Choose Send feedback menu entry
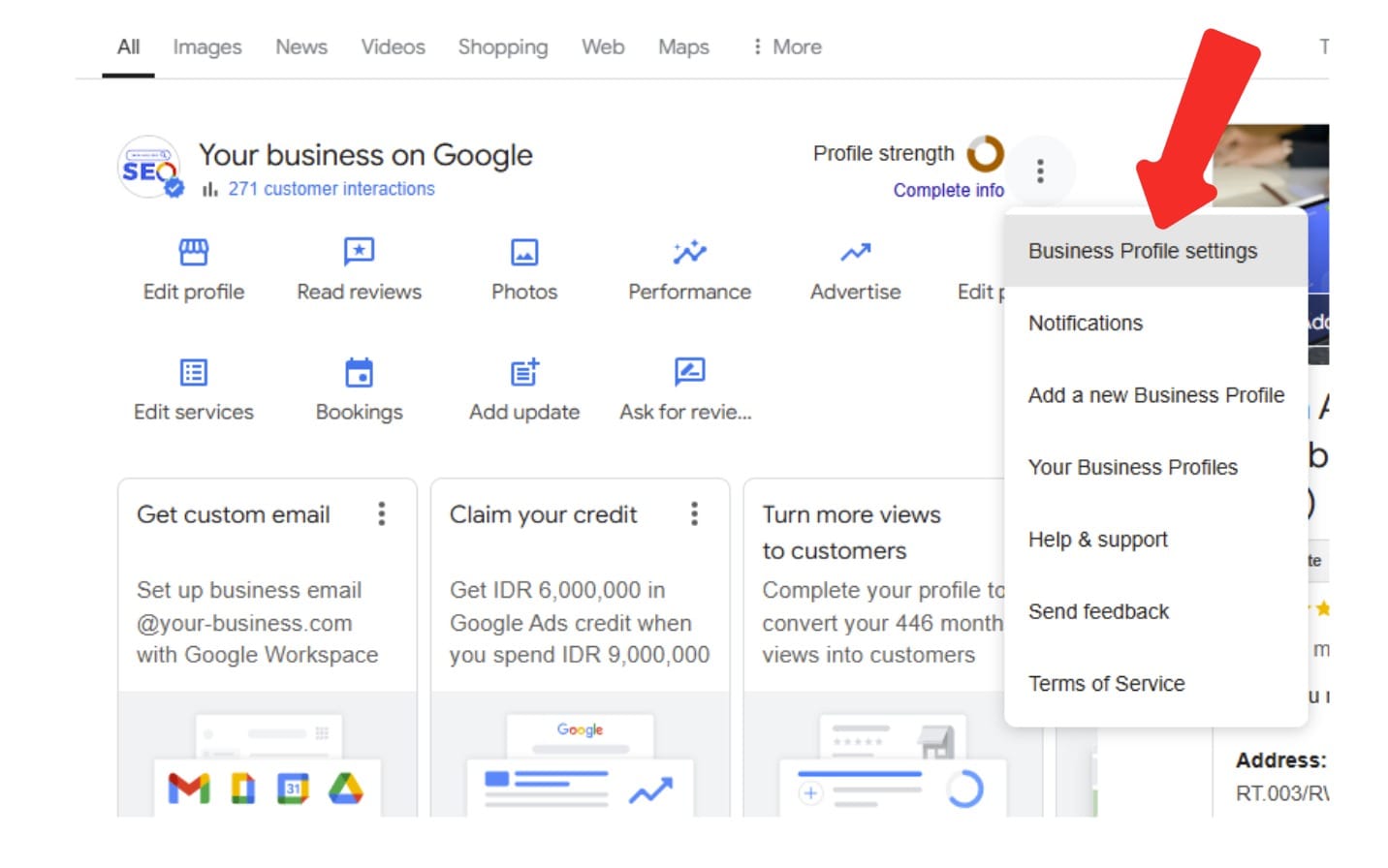This screenshot has width=1388, height=868. point(1155,611)
